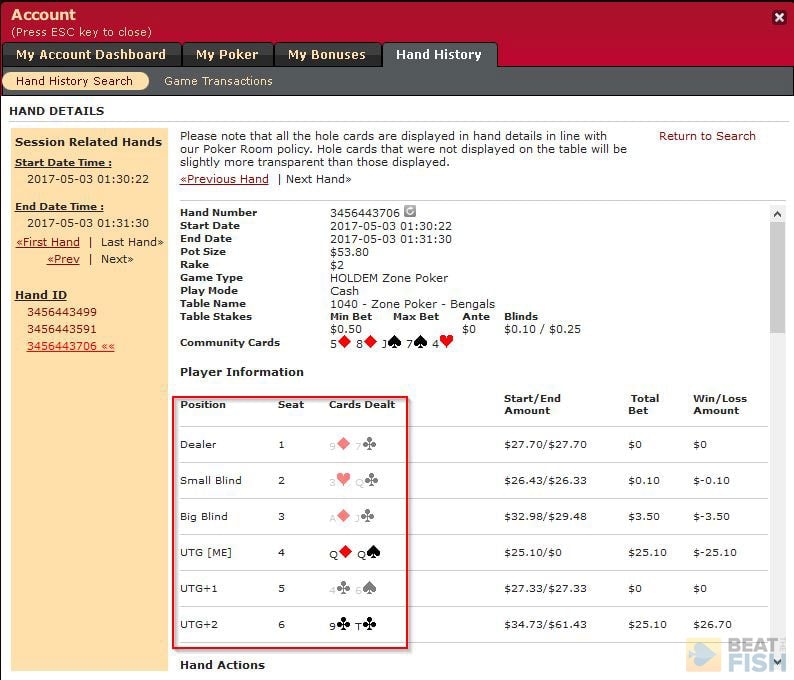Image resolution: width=794 pixels, height=680 pixels.
Task: Click the 'Hand ID' heading in sidebar
Action: (x=41, y=295)
